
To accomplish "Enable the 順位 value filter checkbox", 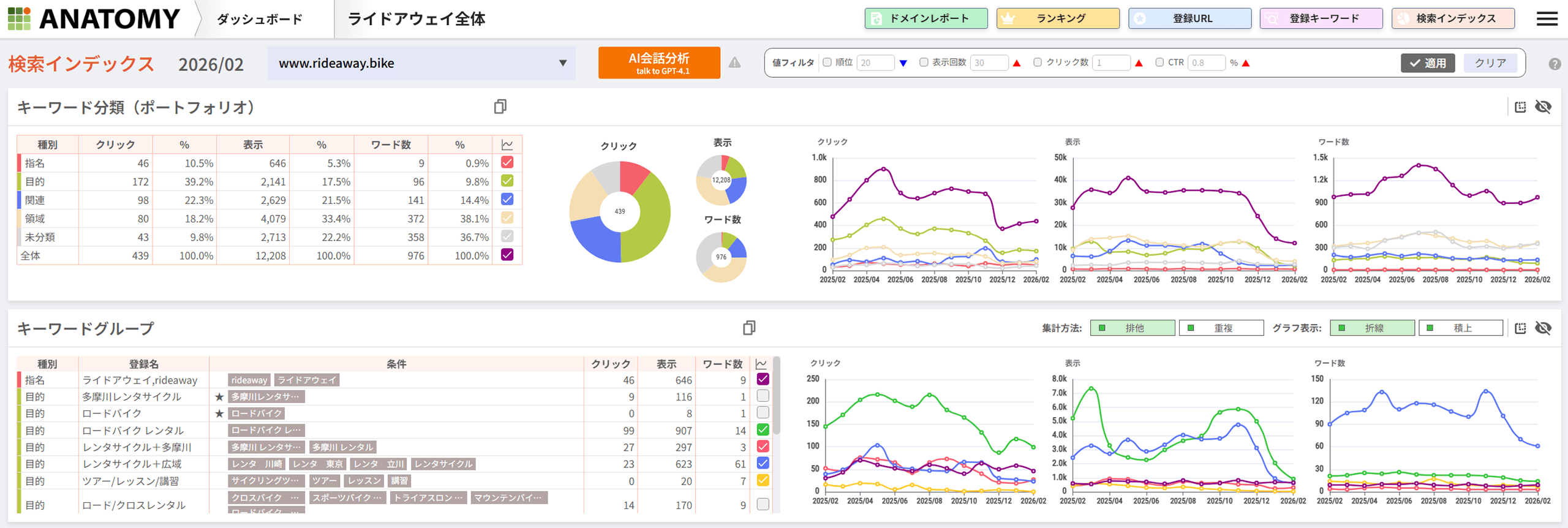I will click(x=827, y=62).
